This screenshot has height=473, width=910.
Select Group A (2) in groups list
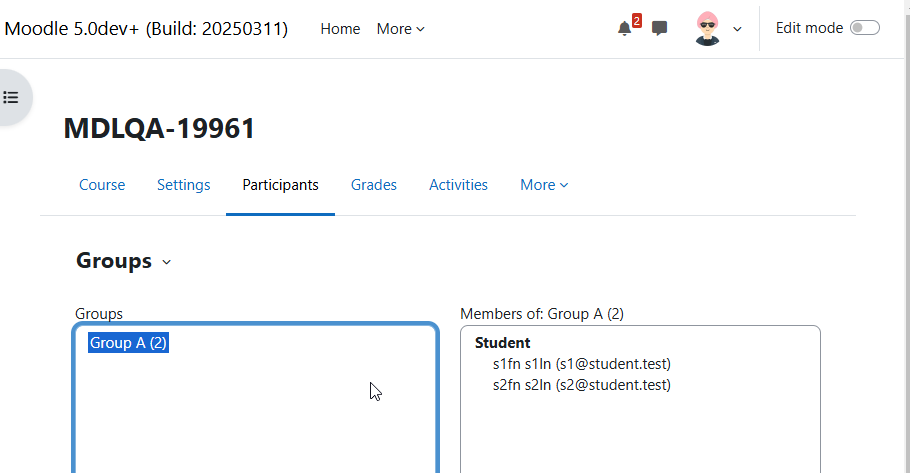[128, 343]
